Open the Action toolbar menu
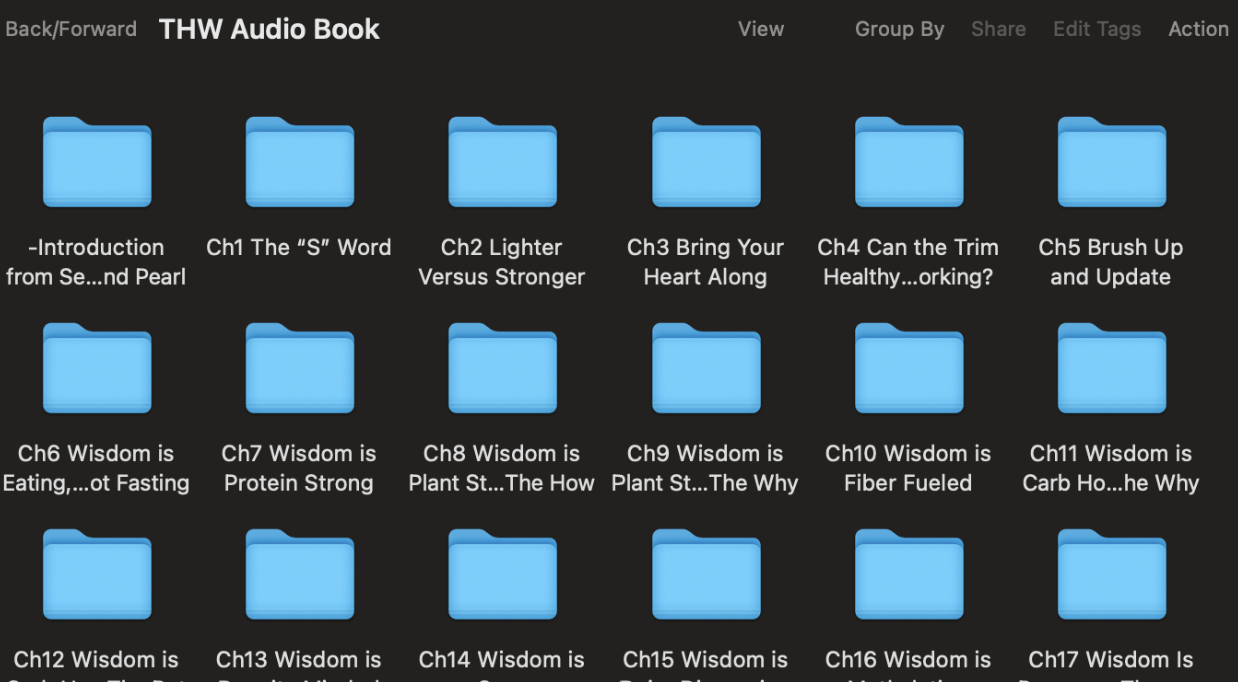Image resolution: width=1238 pixels, height=682 pixels. [x=1198, y=29]
